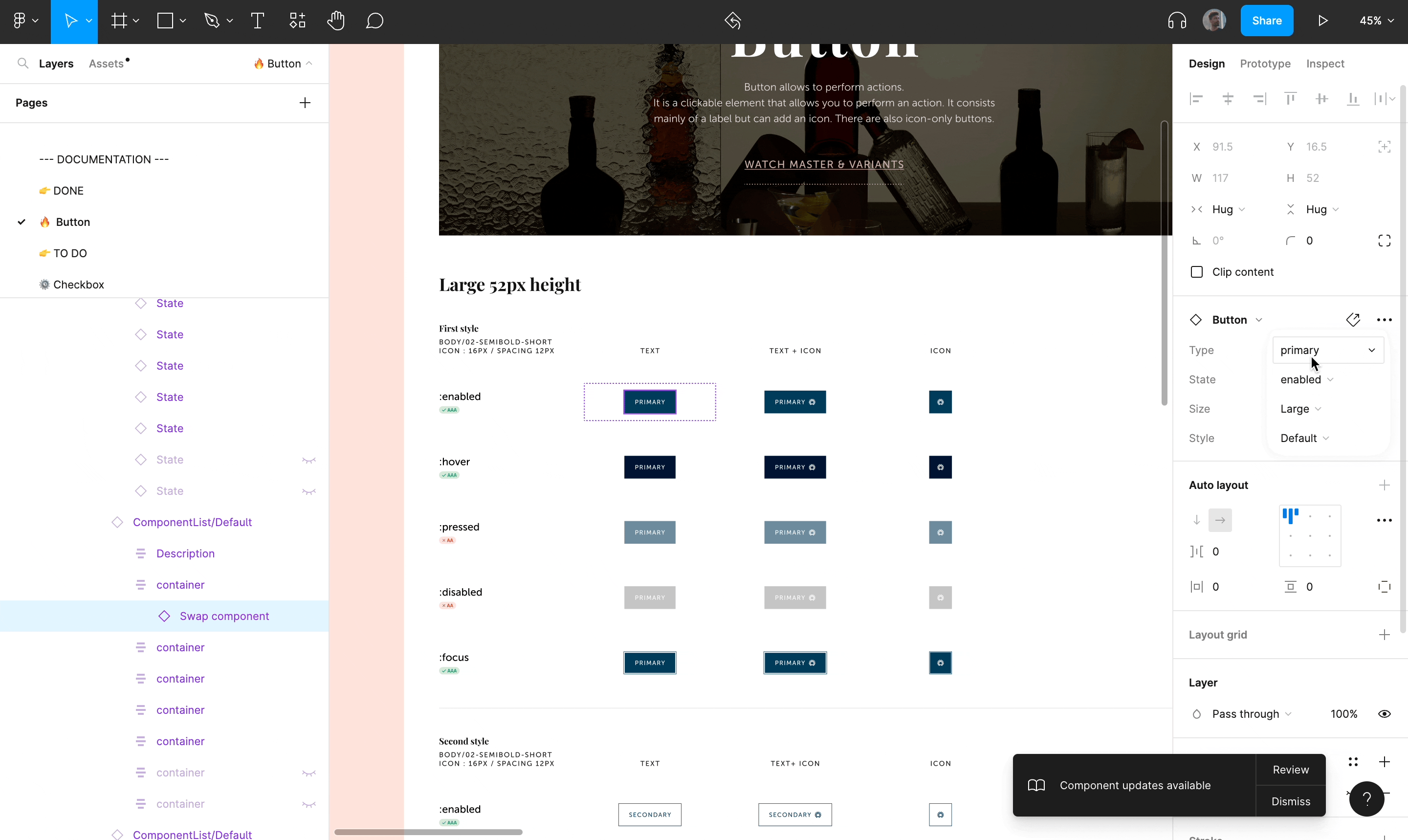Expand the Pass through blend mode dropdown
1408x840 pixels.
pos(1251,714)
